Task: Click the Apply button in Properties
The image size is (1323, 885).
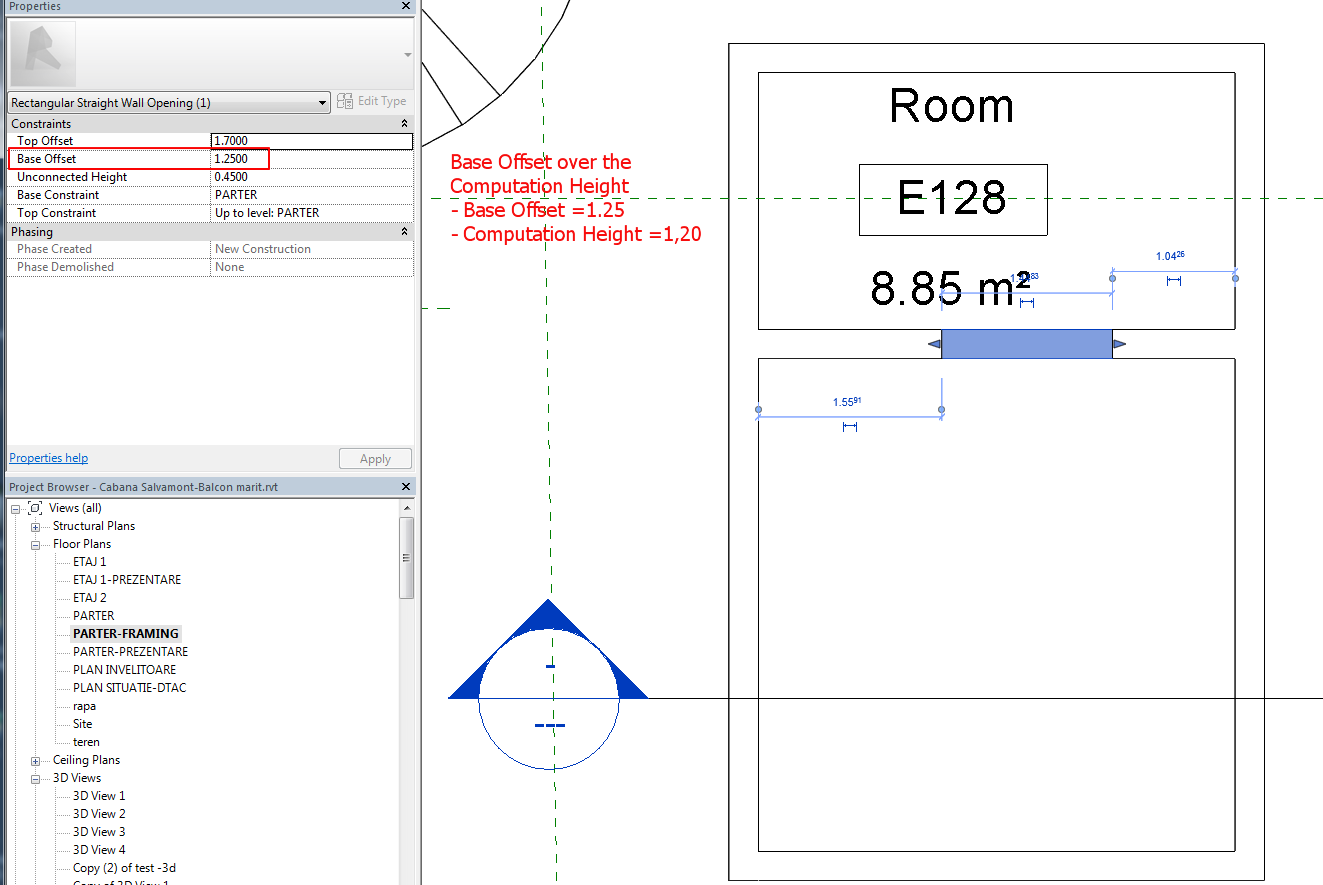Action: coord(375,458)
